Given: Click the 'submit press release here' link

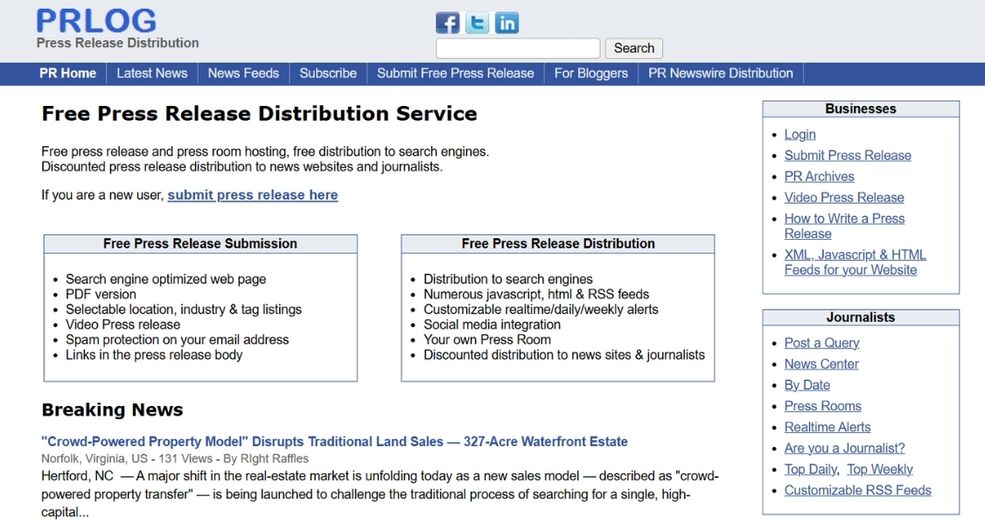Looking at the screenshot, I should tap(252, 195).
